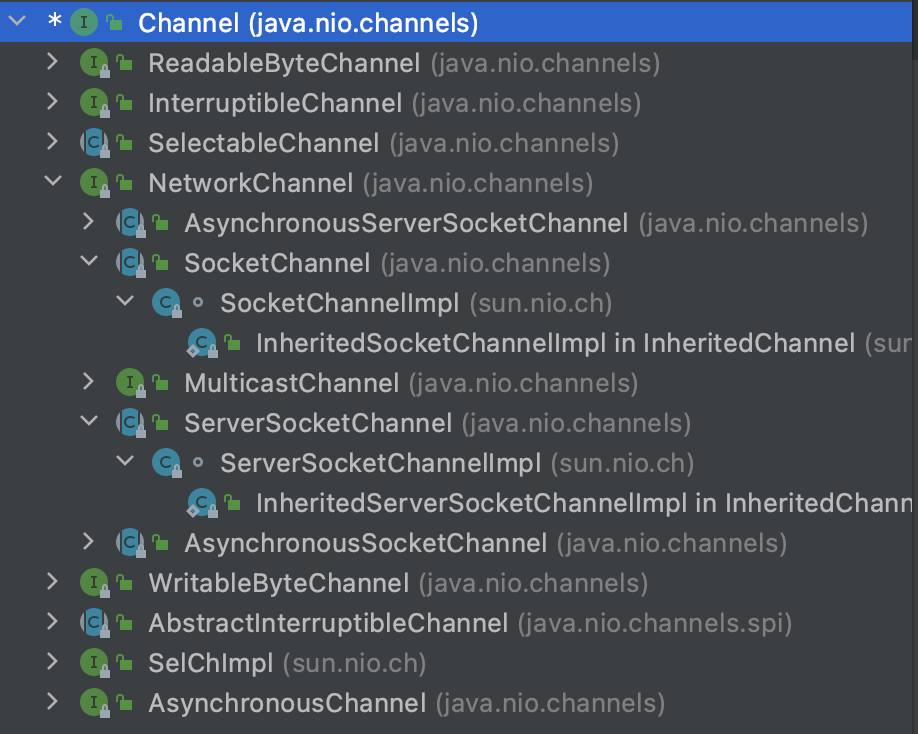Collapse the root Channel node
918x734 pixels.
point(16,22)
